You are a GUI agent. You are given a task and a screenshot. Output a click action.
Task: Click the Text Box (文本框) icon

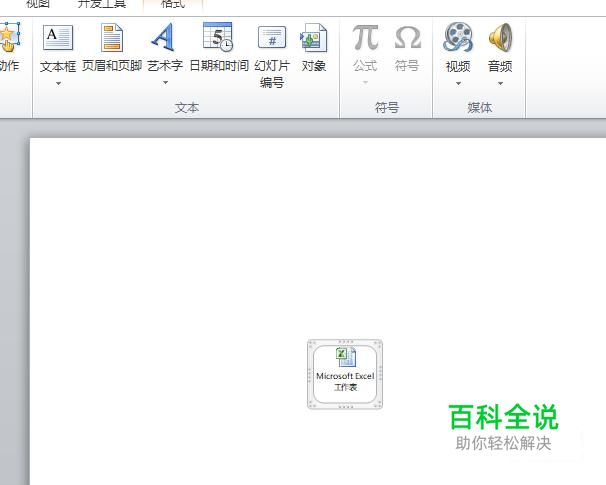pos(58,37)
